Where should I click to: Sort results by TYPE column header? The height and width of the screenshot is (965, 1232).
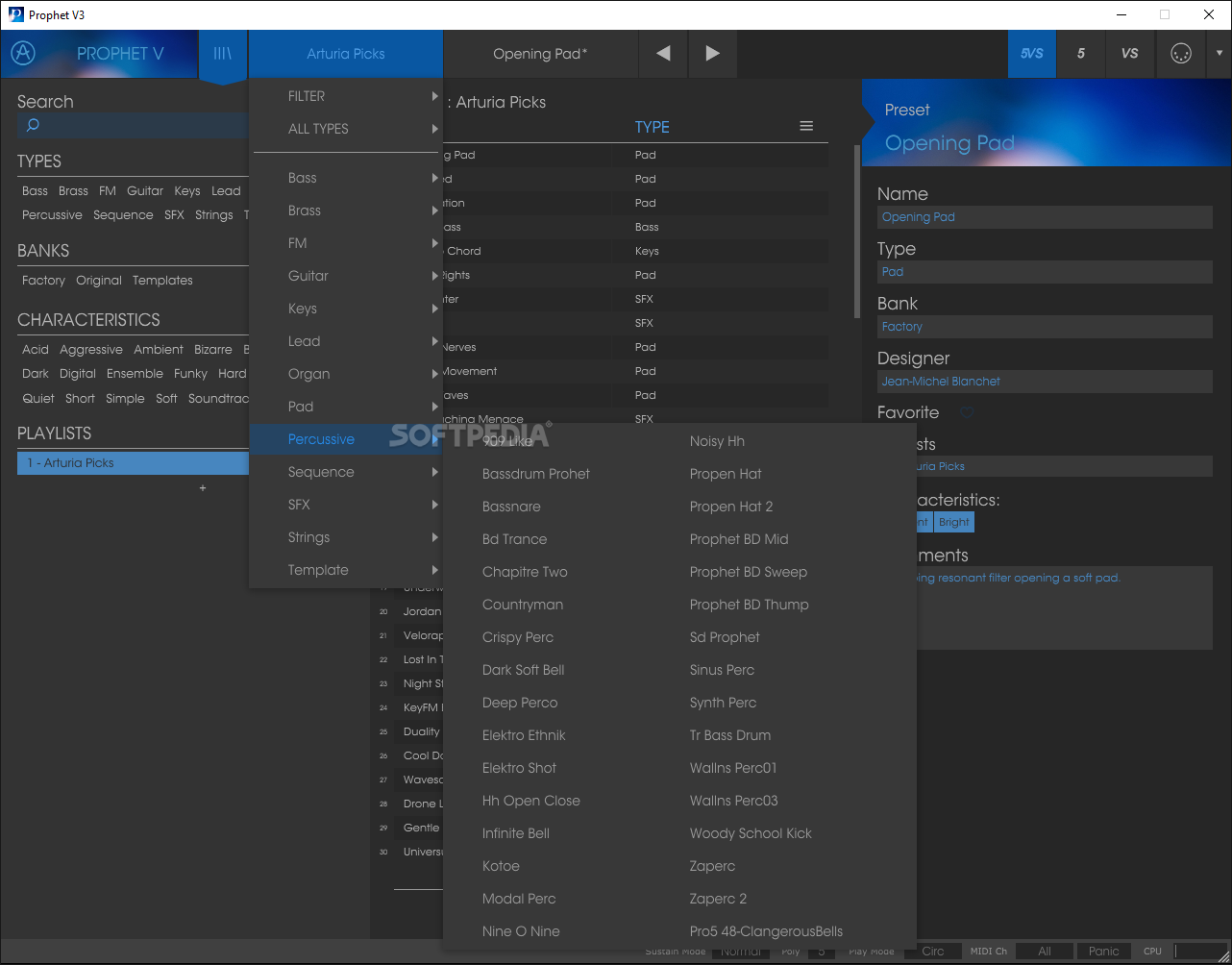[x=653, y=127]
